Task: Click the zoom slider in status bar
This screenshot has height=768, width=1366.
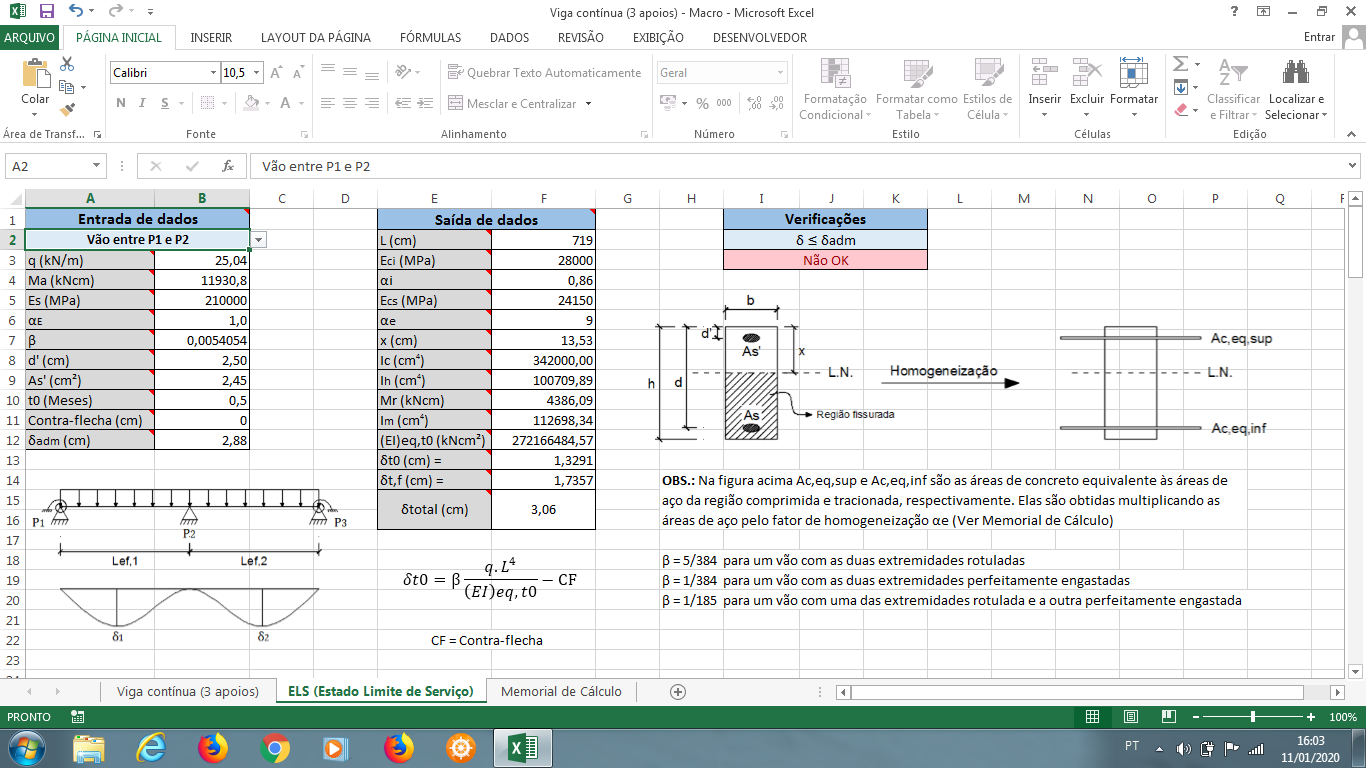Action: click(1252, 717)
